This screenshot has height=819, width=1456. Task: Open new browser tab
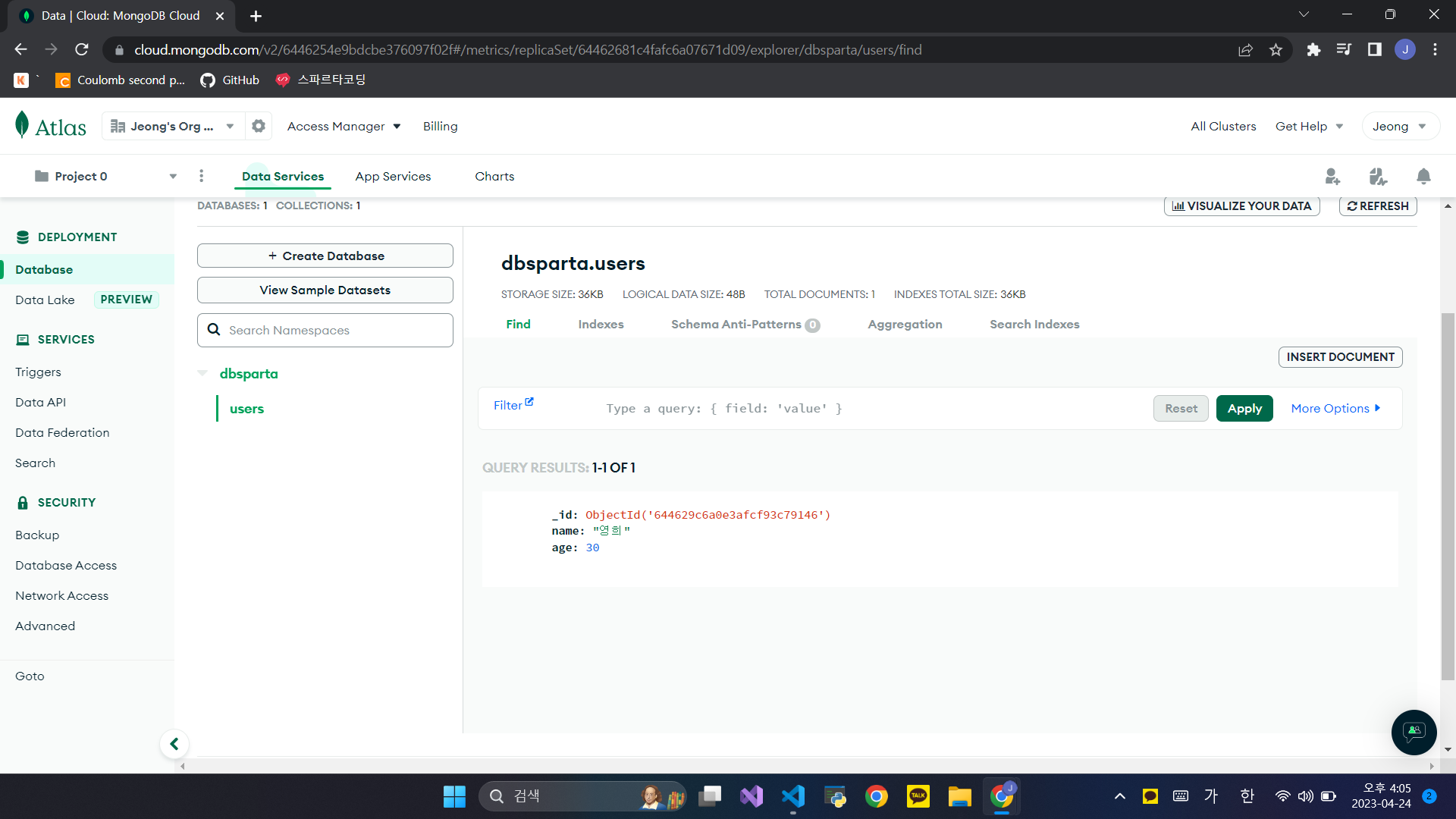pyautogui.click(x=256, y=16)
